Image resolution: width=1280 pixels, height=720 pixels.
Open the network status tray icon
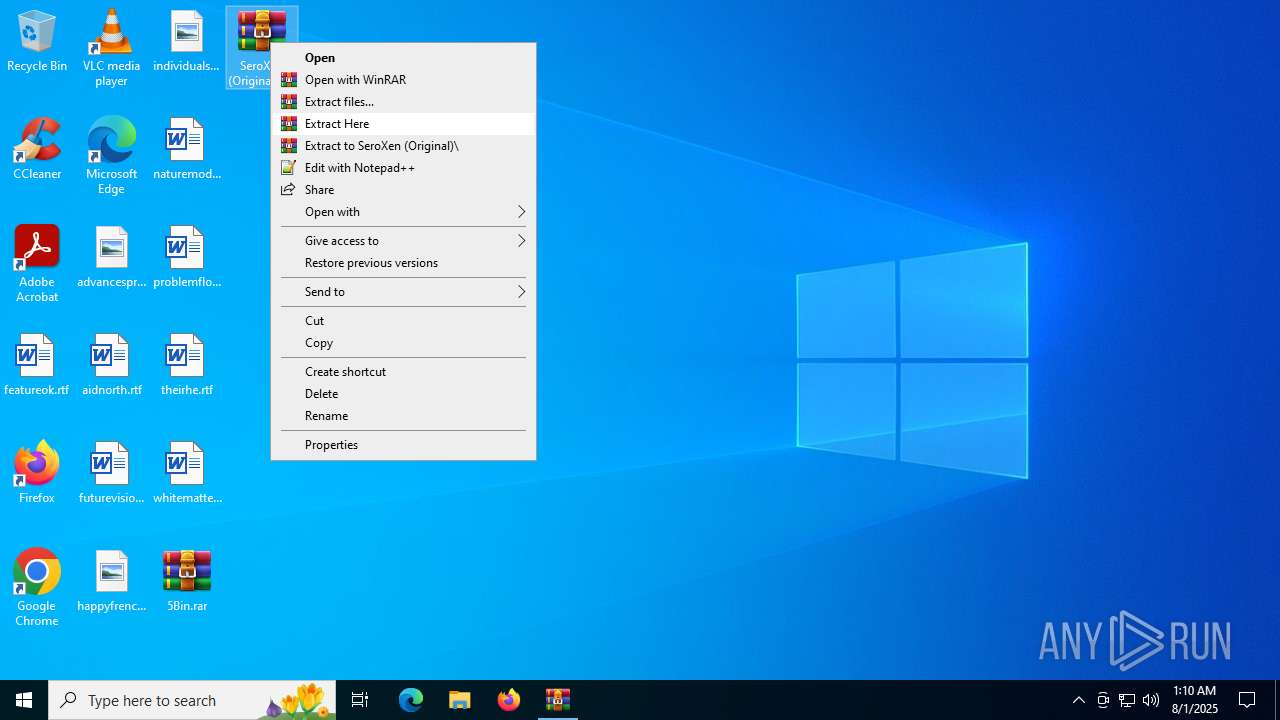tap(1127, 700)
